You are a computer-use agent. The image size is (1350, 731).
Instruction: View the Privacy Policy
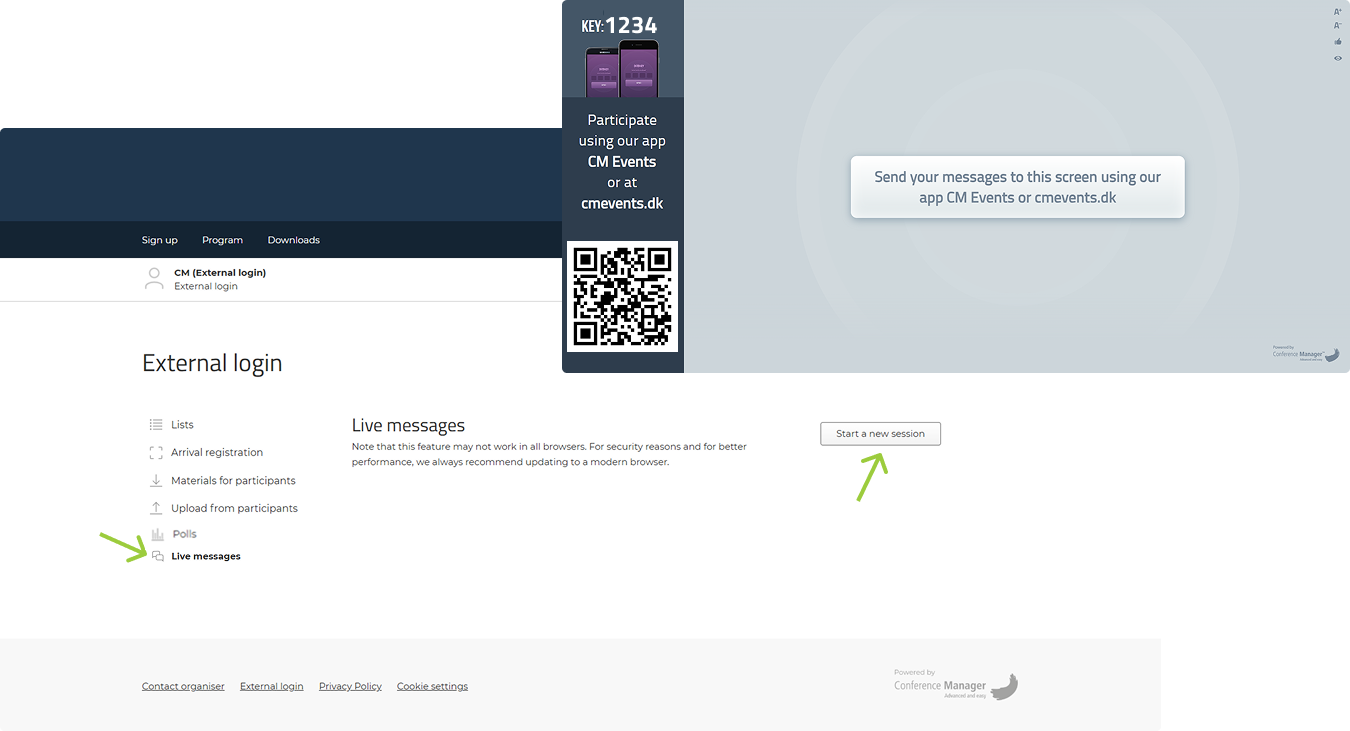350,687
